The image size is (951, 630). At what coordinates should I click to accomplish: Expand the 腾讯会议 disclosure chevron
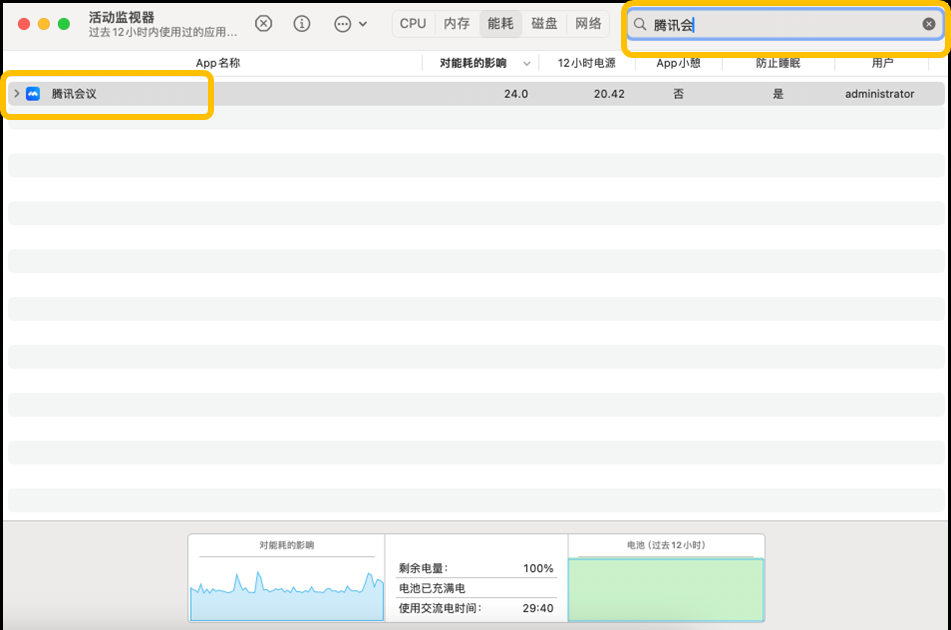[17, 93]
